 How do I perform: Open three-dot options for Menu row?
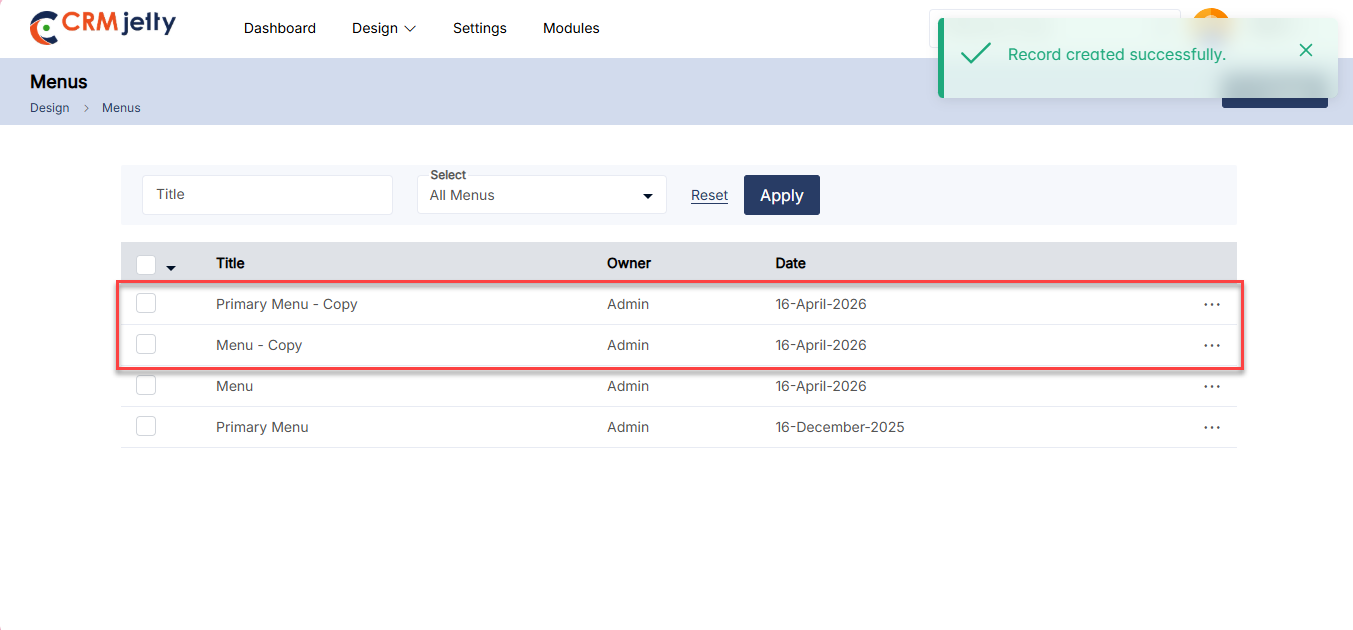[x=1211, y=386]
